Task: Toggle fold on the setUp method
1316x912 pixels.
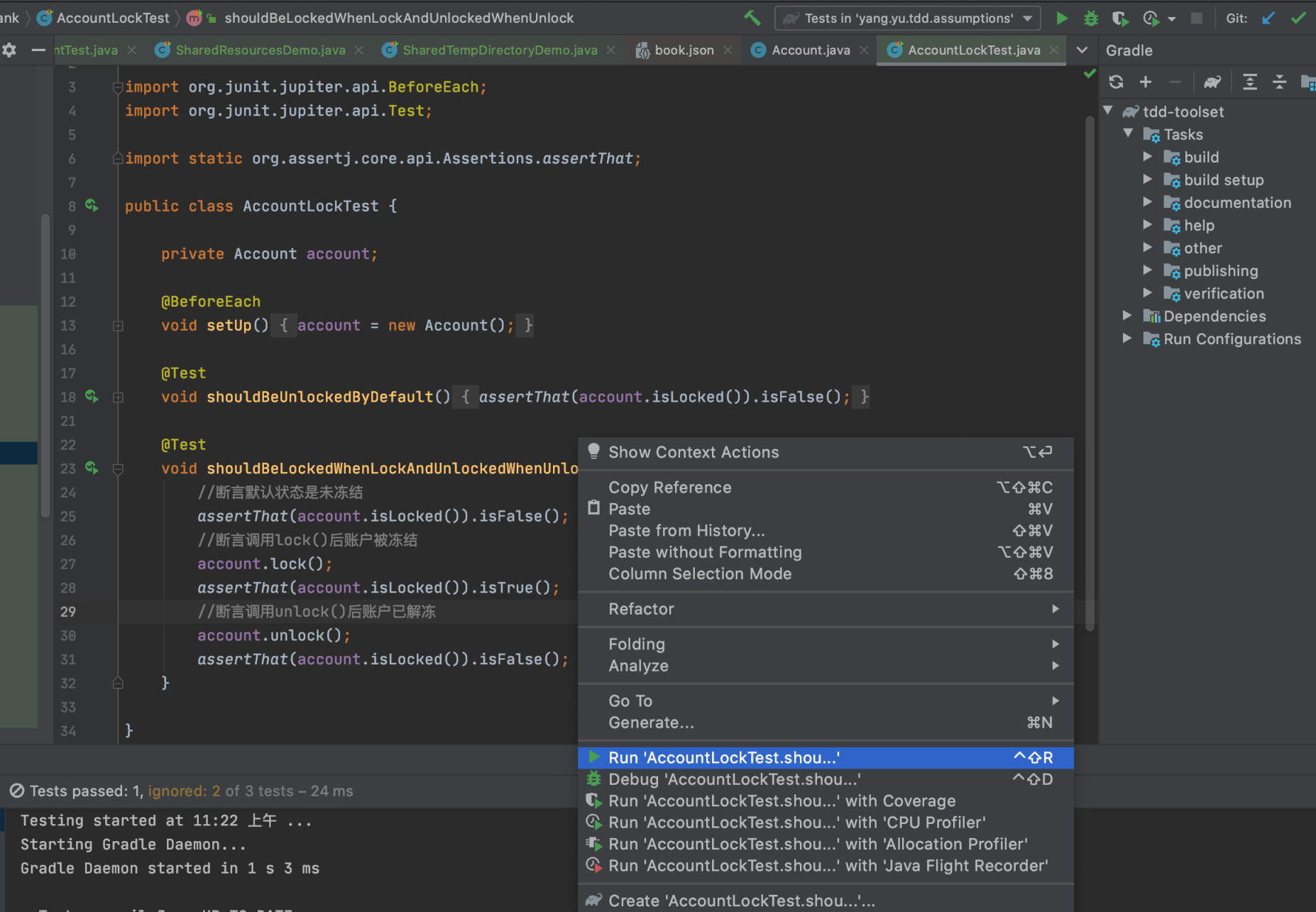Action: (x=119, y=326)
